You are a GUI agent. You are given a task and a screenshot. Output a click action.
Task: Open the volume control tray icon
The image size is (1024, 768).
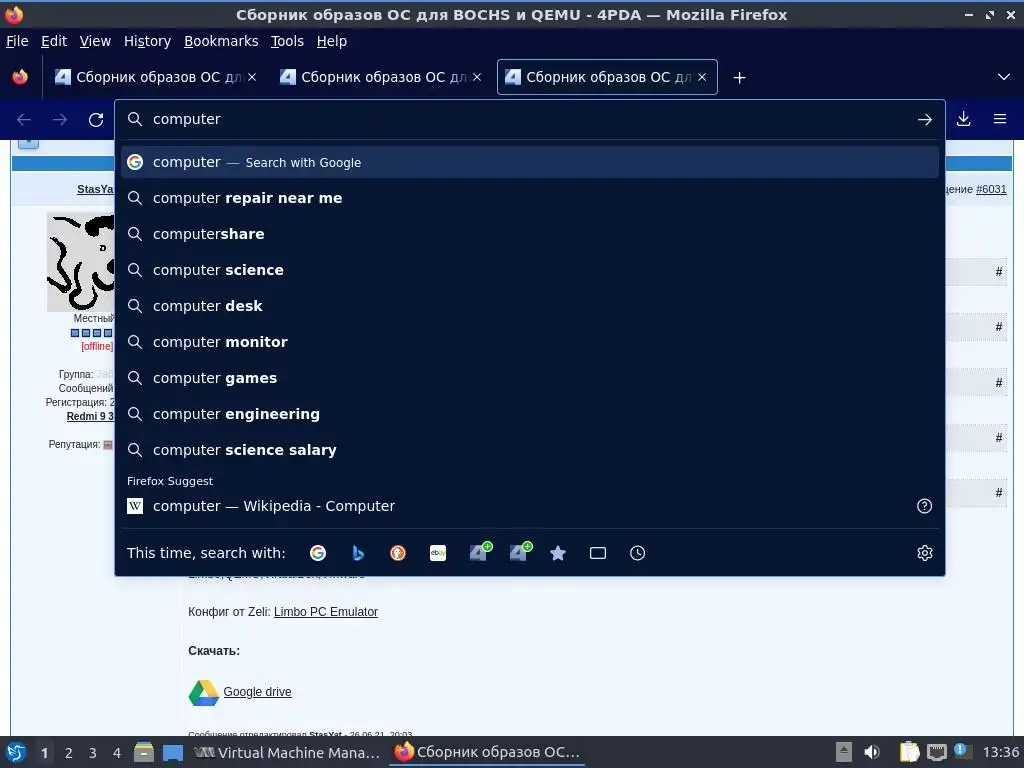872,752
